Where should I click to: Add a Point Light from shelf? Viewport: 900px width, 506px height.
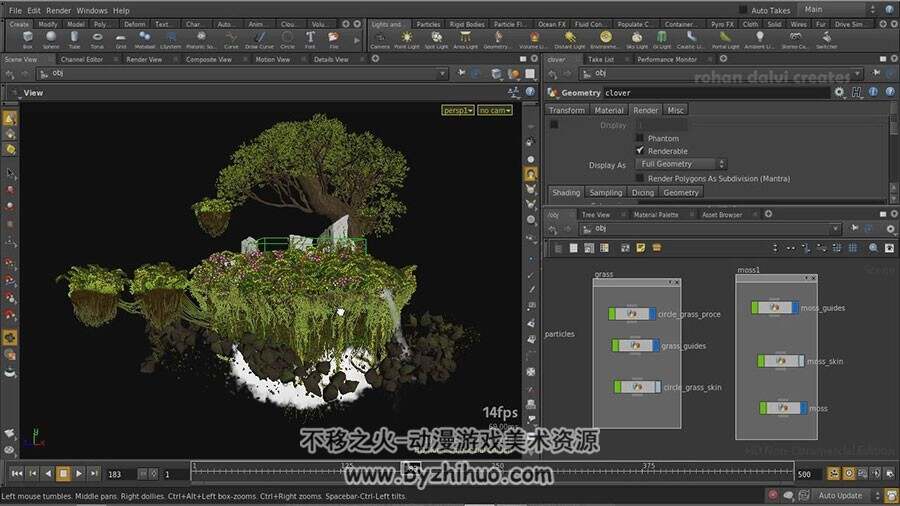point(406,40)
